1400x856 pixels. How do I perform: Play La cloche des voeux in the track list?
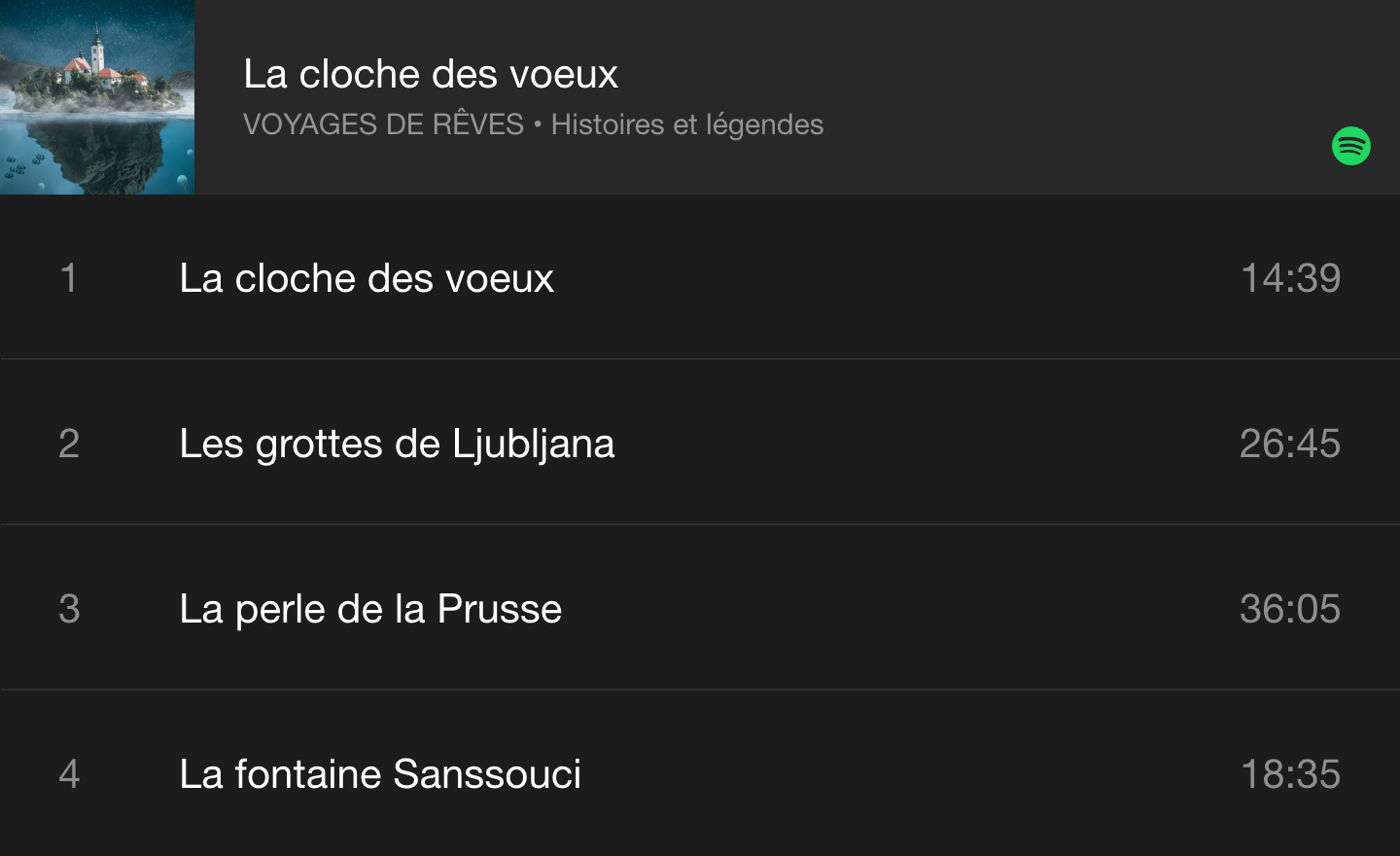(367, 278)
